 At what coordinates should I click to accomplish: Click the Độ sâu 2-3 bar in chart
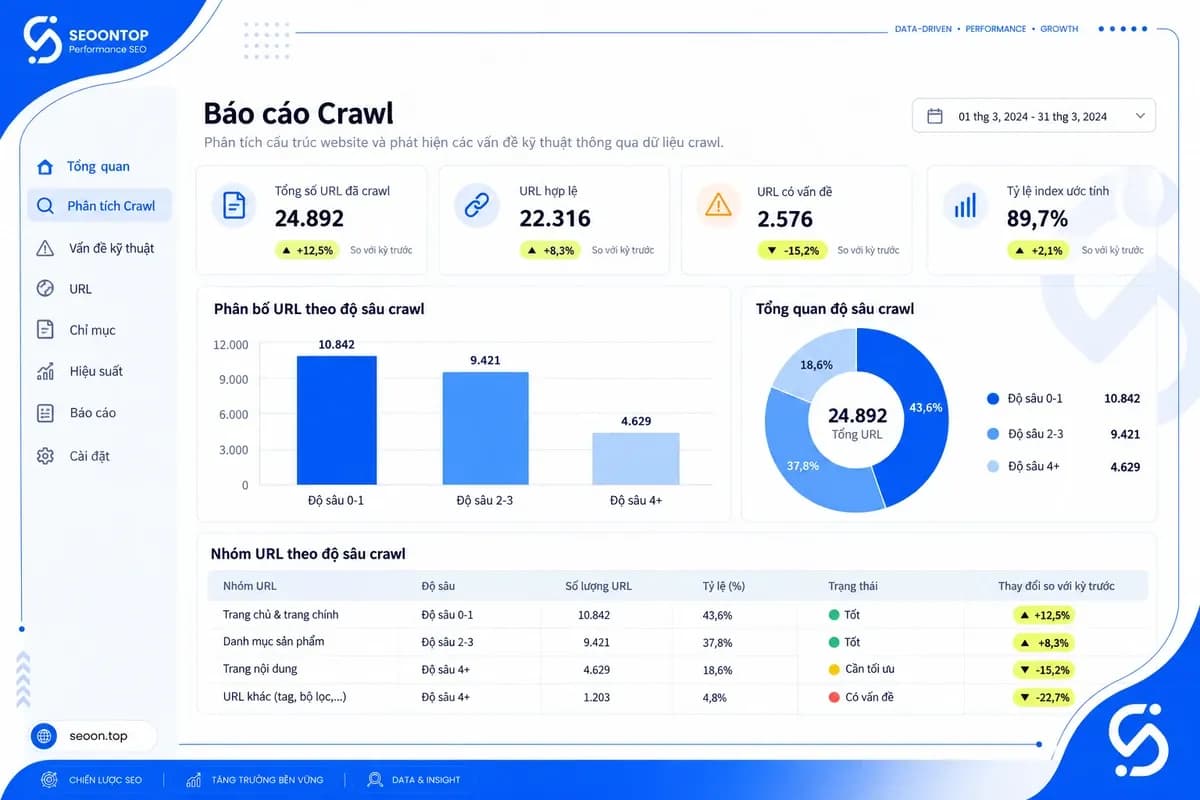click(485, 428)
